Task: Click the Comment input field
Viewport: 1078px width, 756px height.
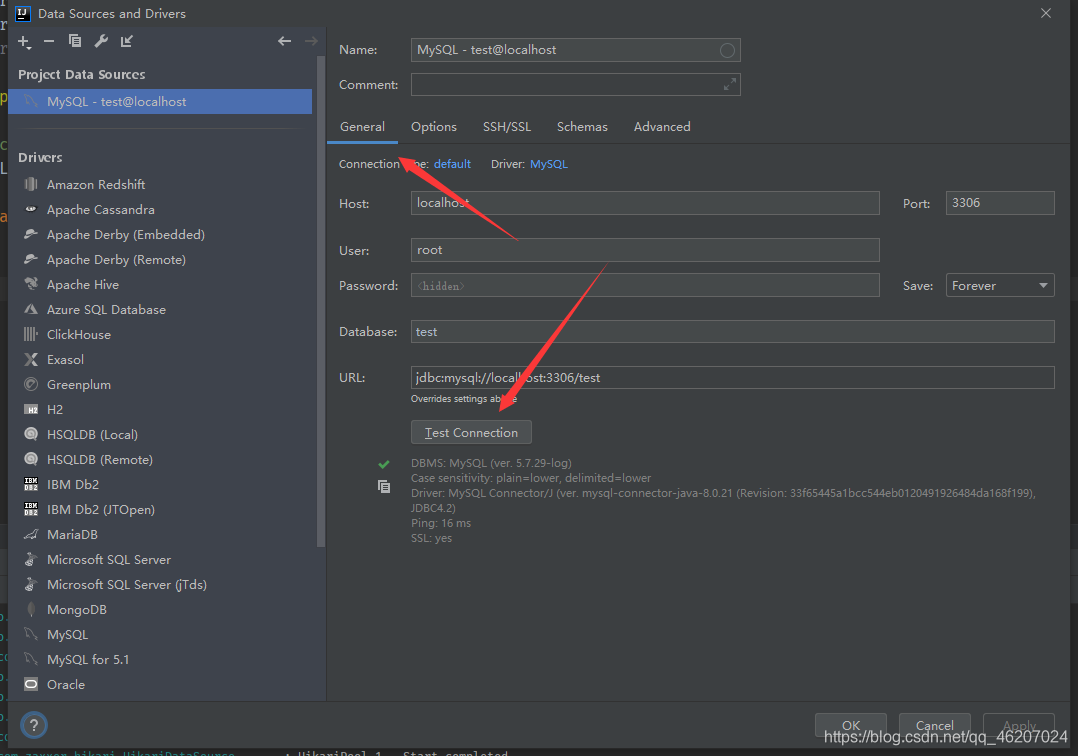Action: [575, 85]
